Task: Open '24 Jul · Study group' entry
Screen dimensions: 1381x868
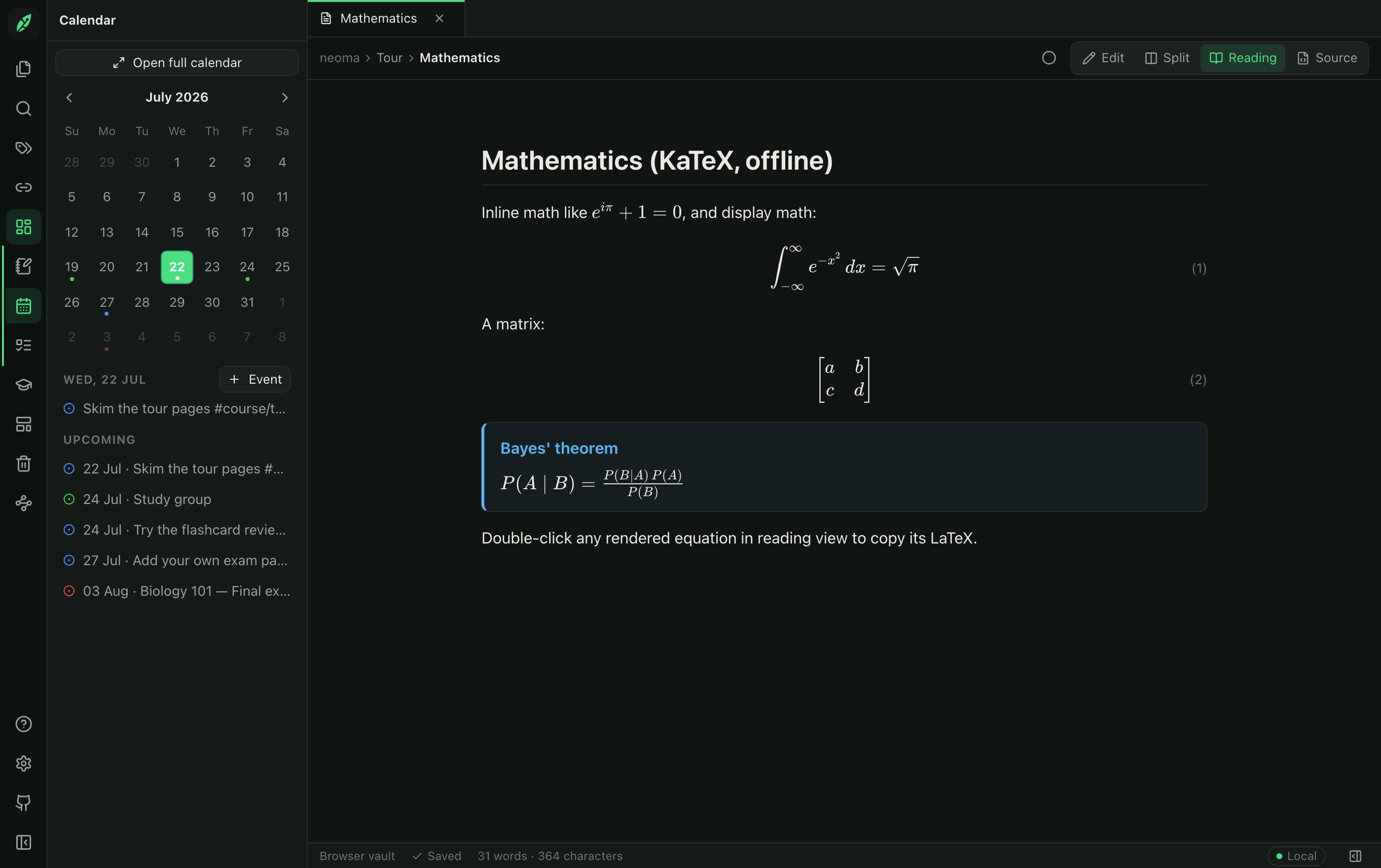Action: pos(177,500)
